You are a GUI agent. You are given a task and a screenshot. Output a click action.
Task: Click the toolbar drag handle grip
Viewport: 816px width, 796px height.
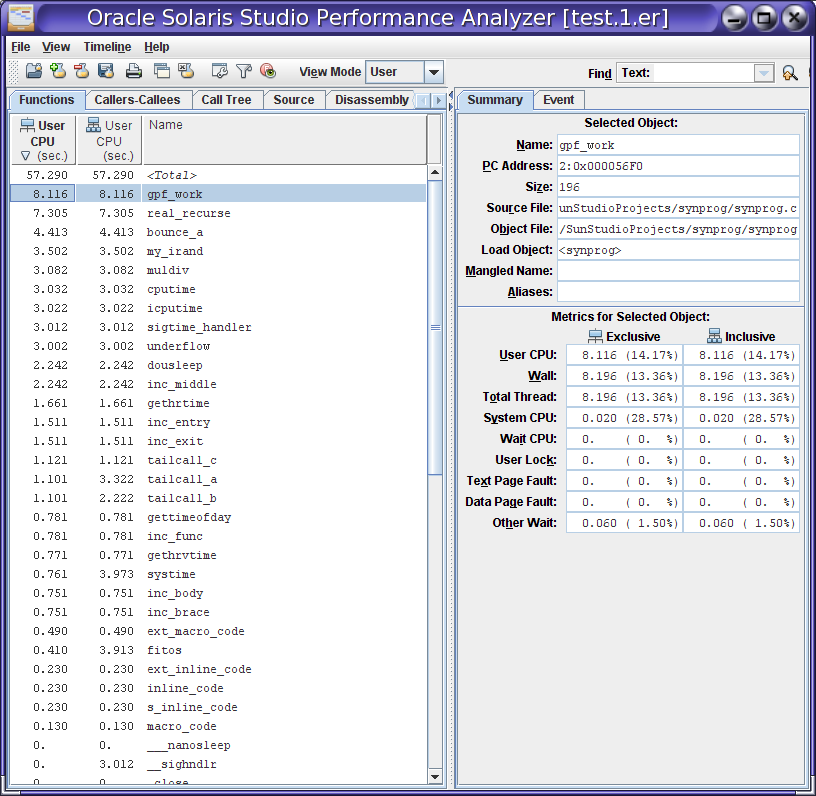pyautogui.click(x=14, y=72)
